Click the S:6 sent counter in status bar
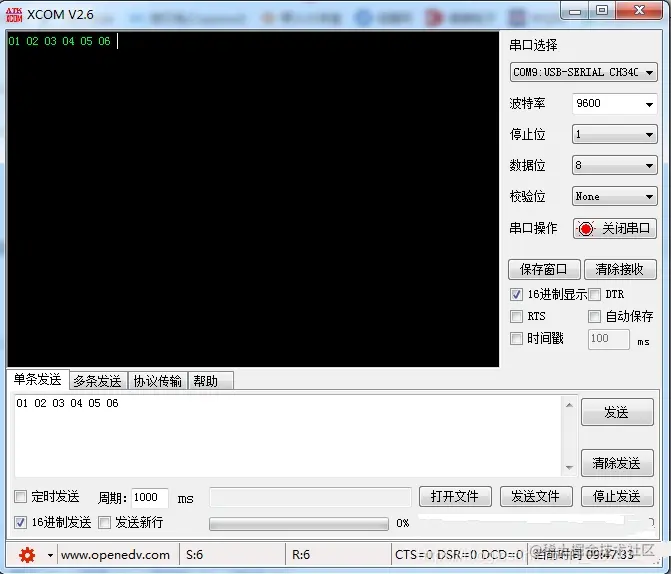 195,555
